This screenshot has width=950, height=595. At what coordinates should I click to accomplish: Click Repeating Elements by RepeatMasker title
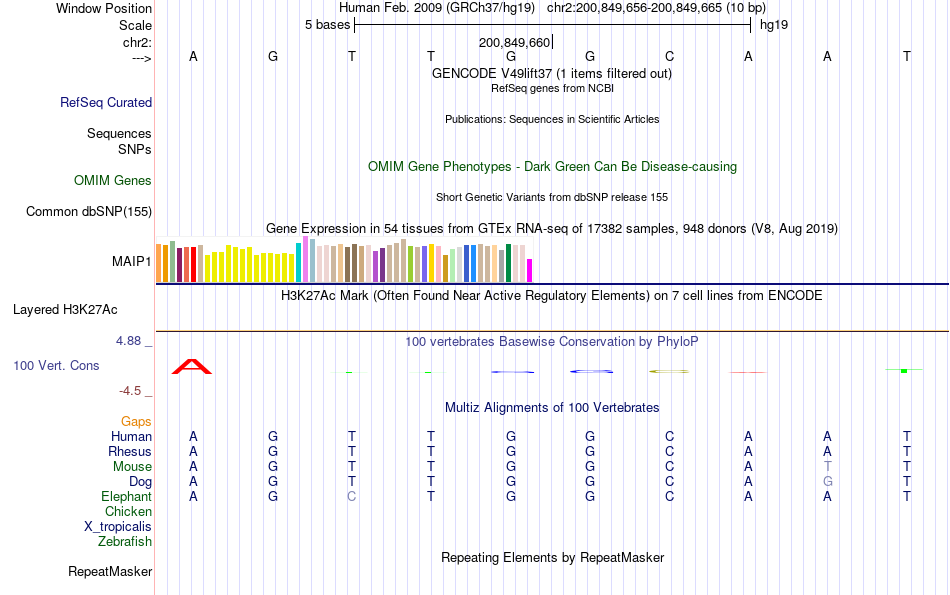(552, 557)
